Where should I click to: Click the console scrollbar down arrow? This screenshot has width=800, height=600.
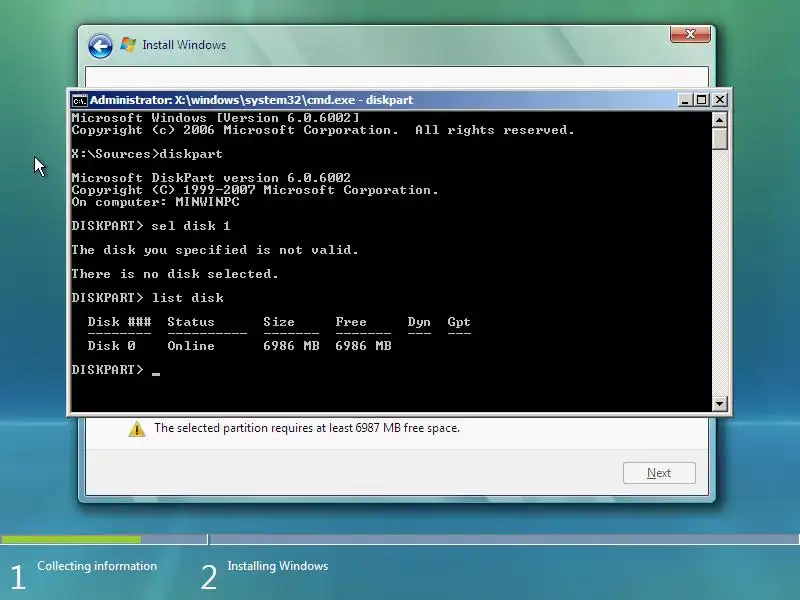[719, 404]
